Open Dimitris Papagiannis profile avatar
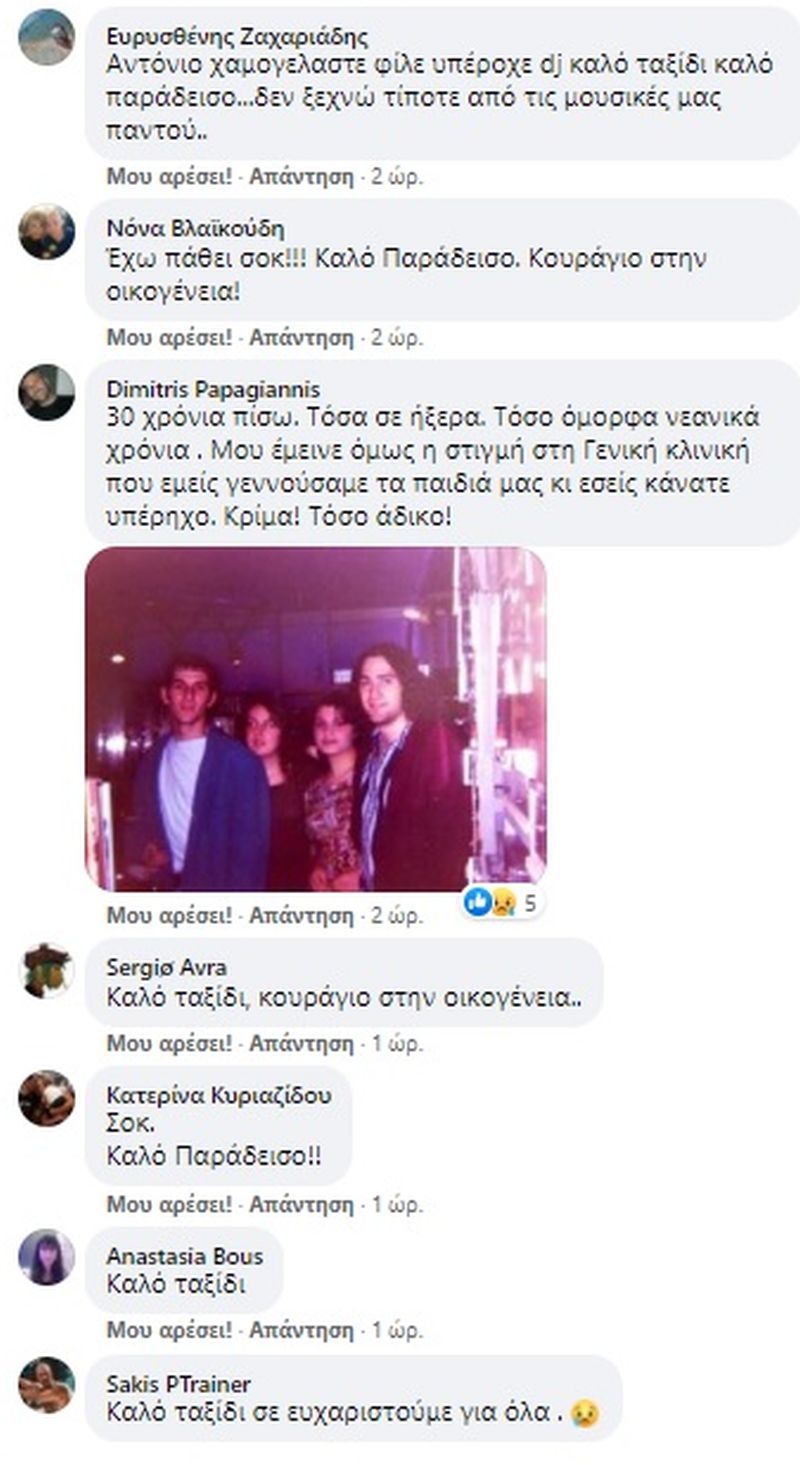This screenshot has height=1465, width=800. (x=46, y=392)
